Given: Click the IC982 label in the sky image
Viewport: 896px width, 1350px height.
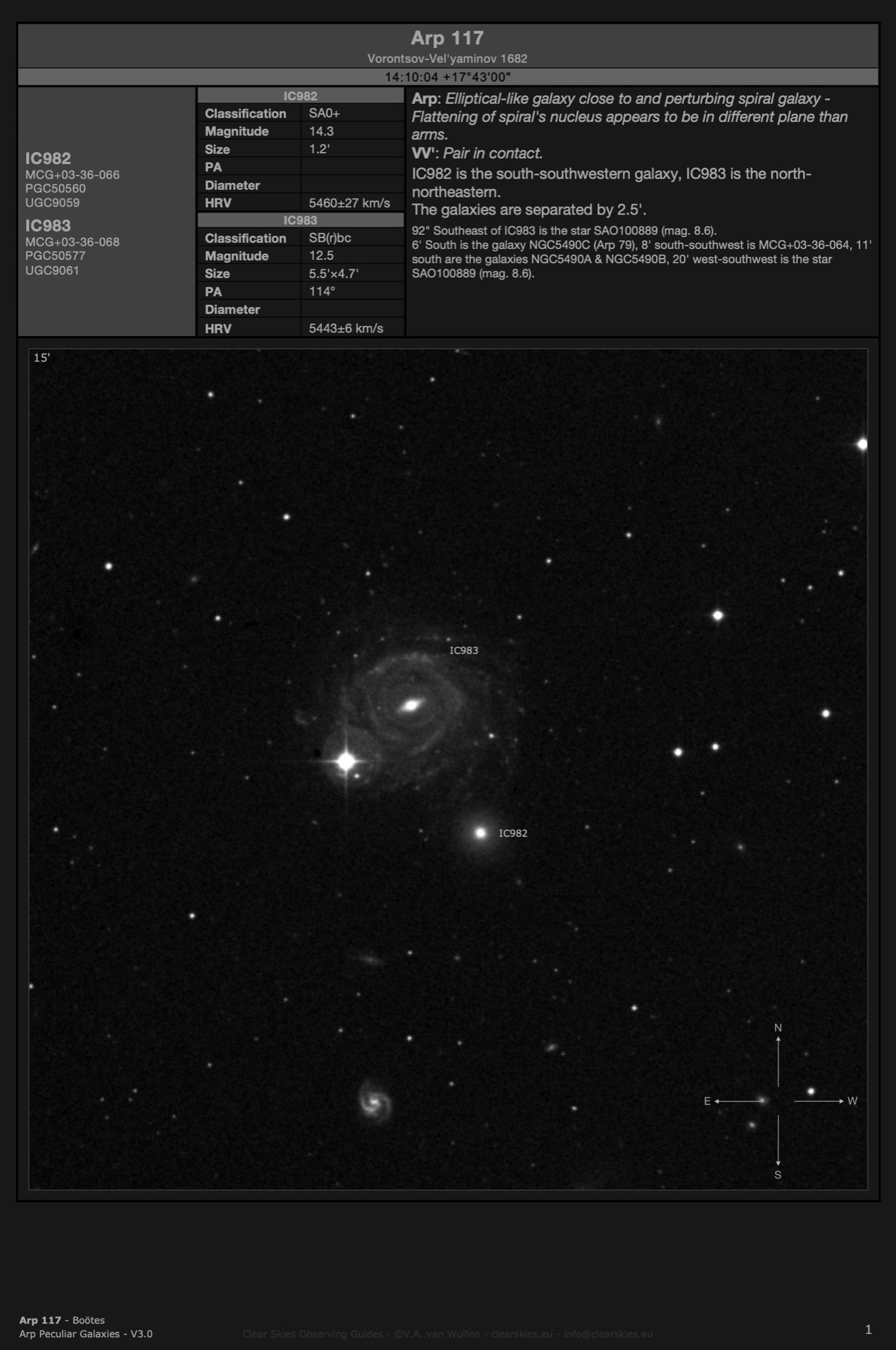Looking at the screenshot, I should tap(513, 833).
